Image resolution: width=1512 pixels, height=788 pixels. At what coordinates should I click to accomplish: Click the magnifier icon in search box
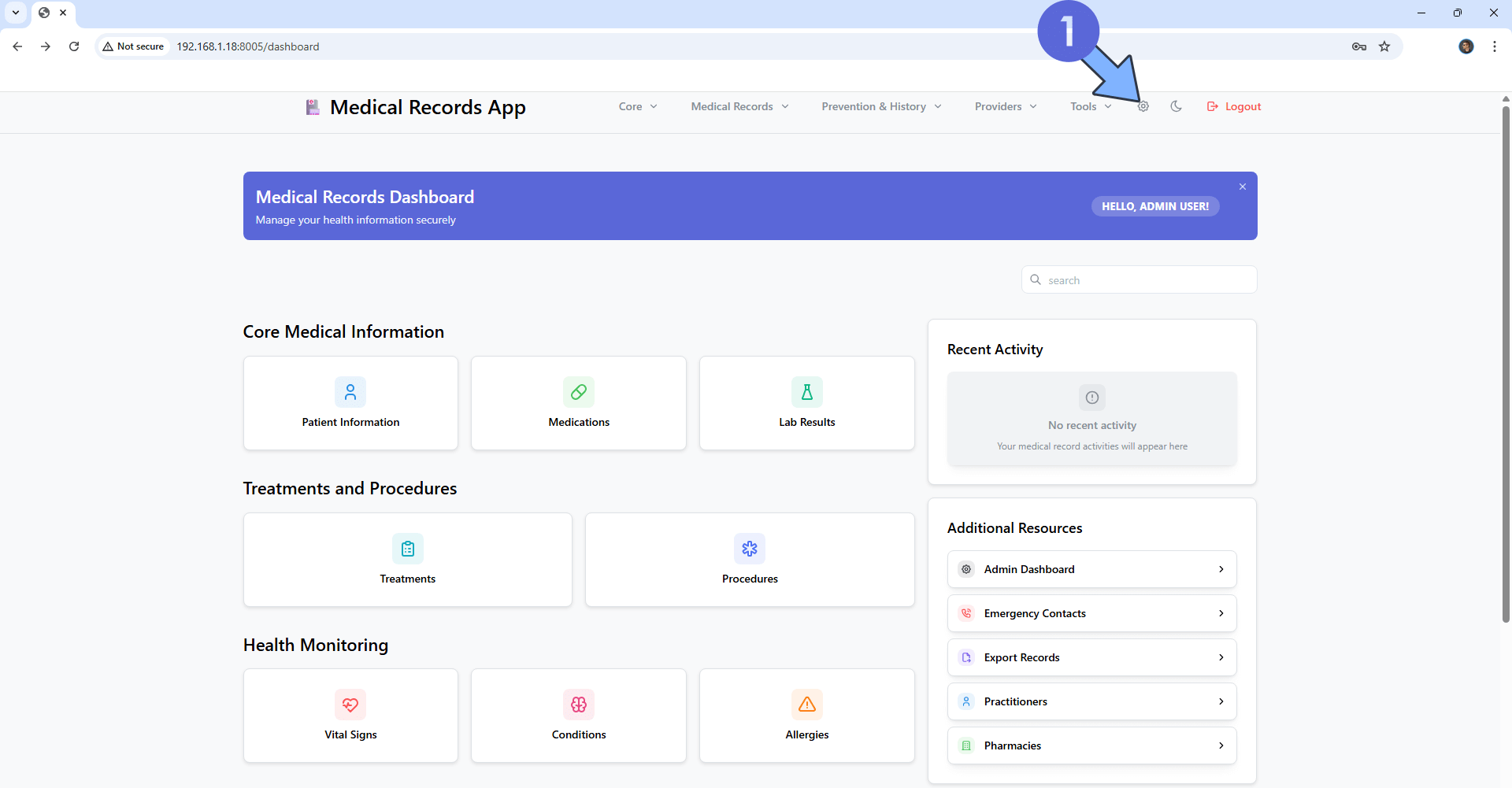click(1036, 279)
